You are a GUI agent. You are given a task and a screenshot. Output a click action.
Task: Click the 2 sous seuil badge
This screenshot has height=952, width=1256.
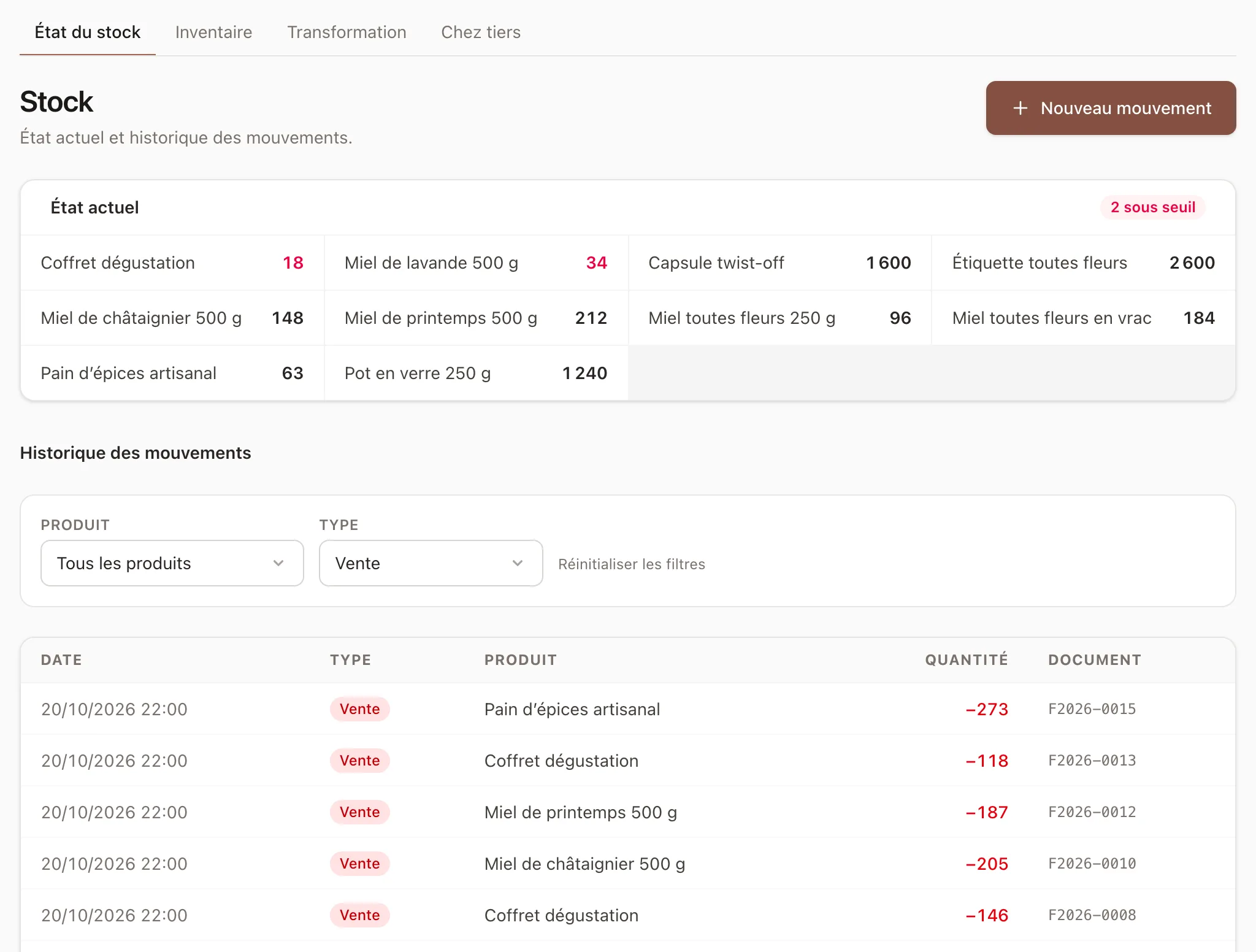tap(1153, 207)
